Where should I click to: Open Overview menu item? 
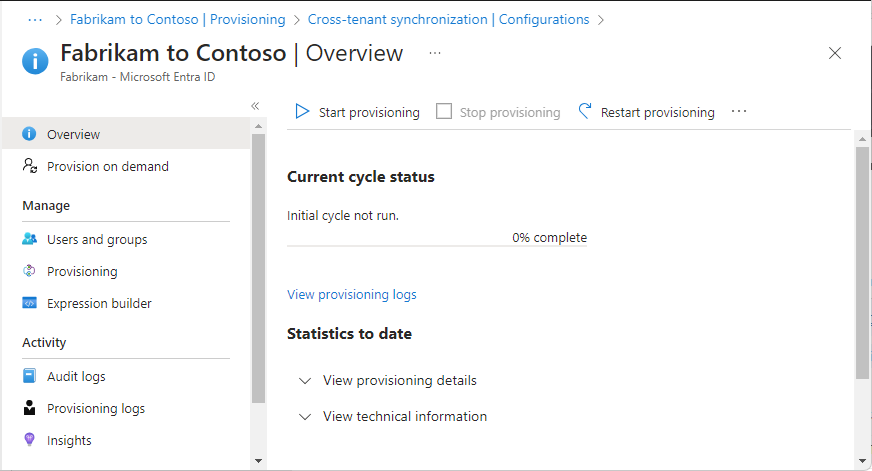click(x=126, y=134)
